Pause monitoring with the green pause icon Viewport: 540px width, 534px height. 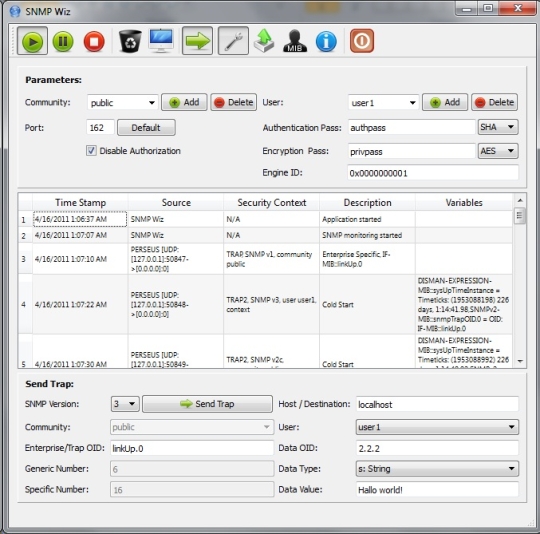(x=63, y=41)
